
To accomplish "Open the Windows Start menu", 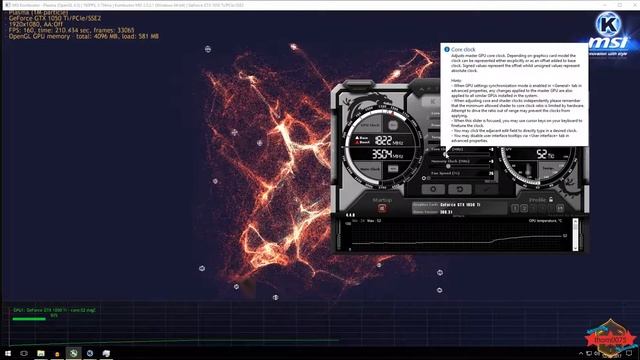I will [x=8, y=353].
